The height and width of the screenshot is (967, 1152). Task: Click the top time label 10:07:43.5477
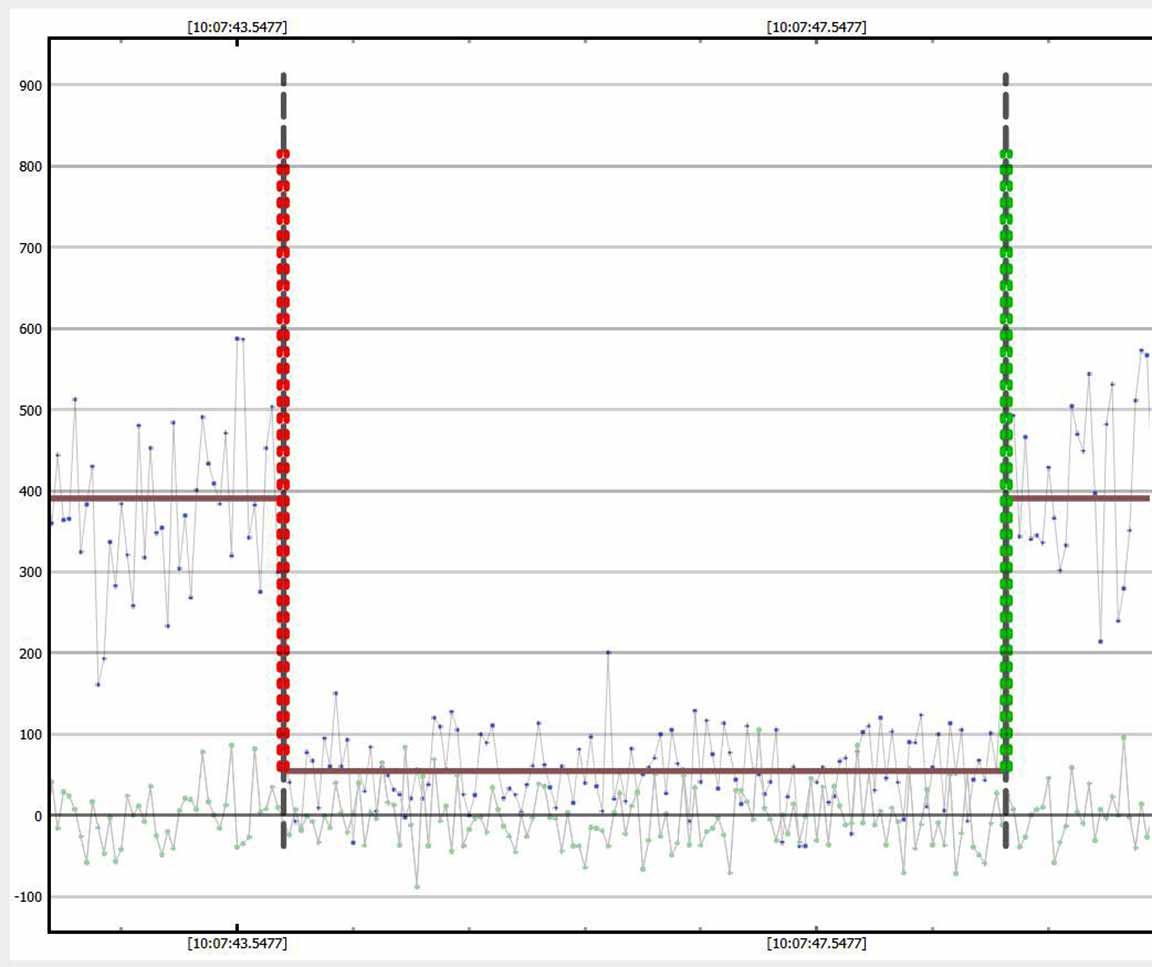[x=237, y=27]
